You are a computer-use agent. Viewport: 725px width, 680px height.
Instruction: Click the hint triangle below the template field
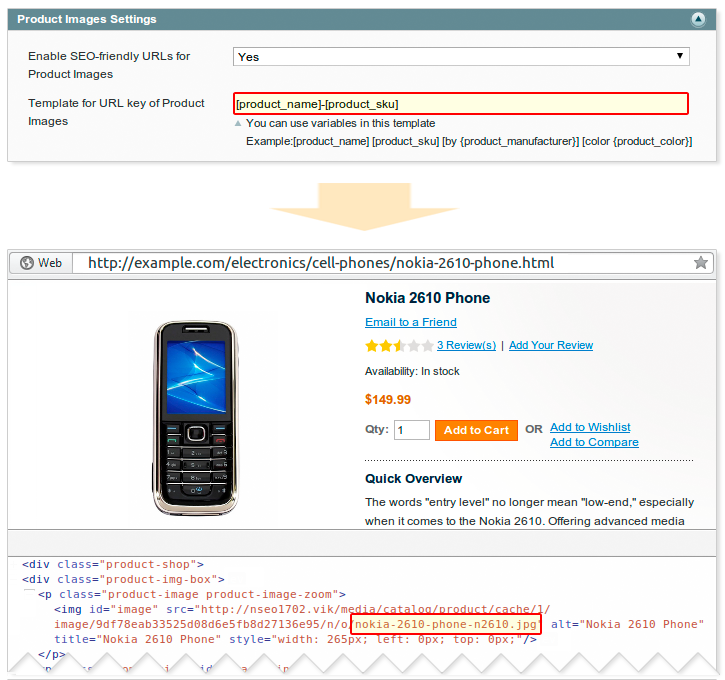[x=238, y=124]
